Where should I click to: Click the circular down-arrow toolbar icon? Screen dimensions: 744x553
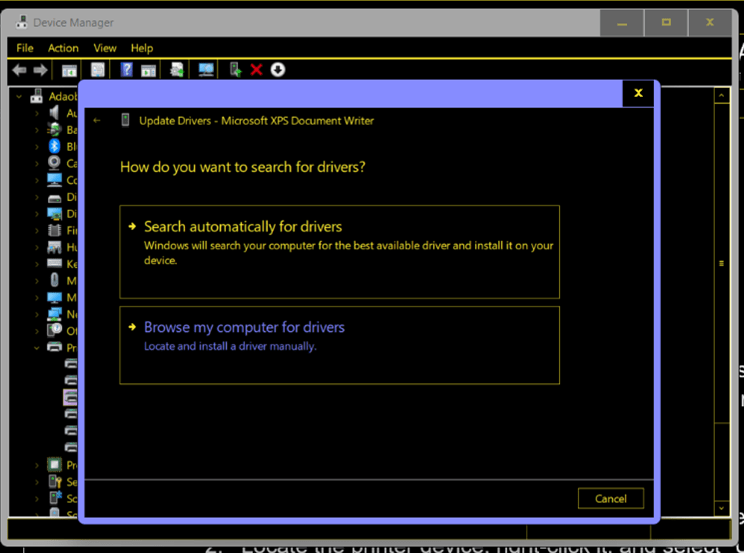tap(278, 70)
